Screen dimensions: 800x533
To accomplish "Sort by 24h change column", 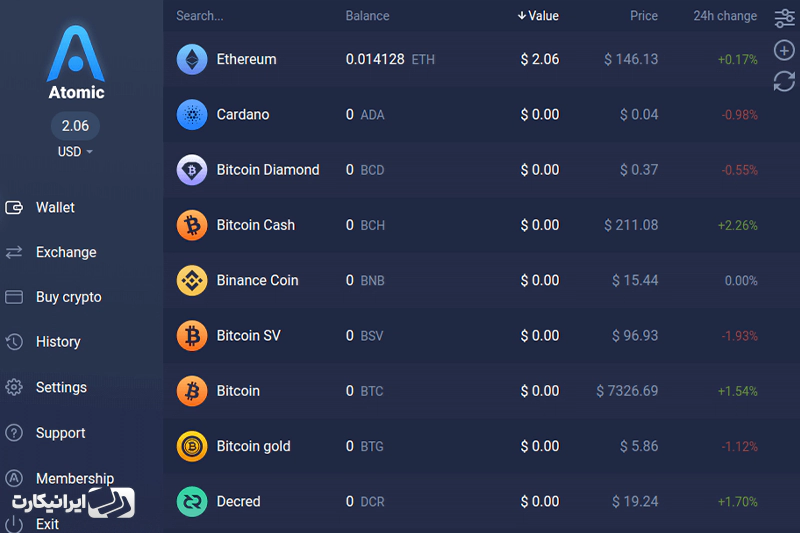I will 724,16.
